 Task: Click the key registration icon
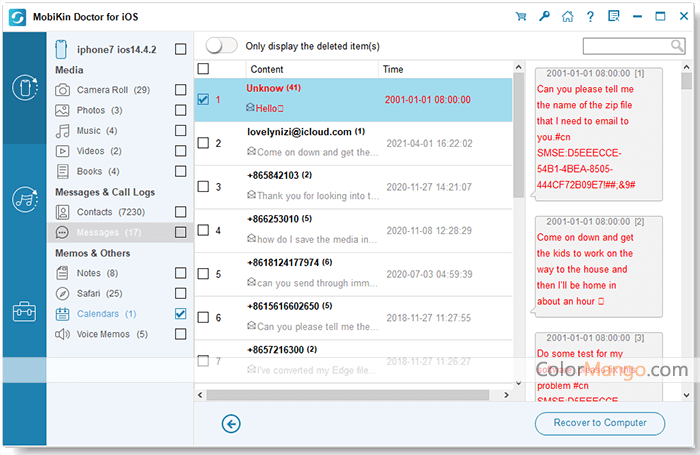coord(544,16)
